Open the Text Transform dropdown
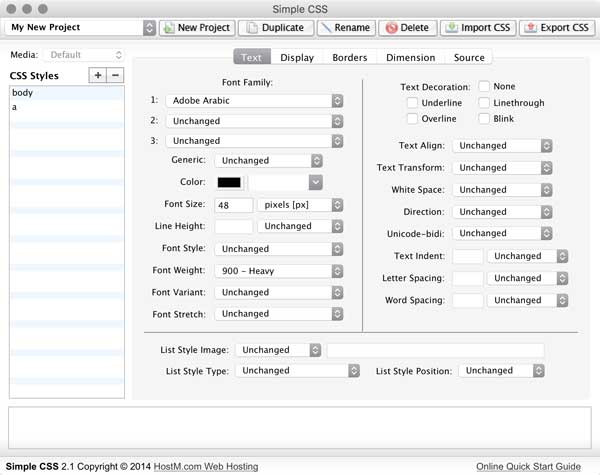This screenshot has height=475, width=600. [502, 168]
